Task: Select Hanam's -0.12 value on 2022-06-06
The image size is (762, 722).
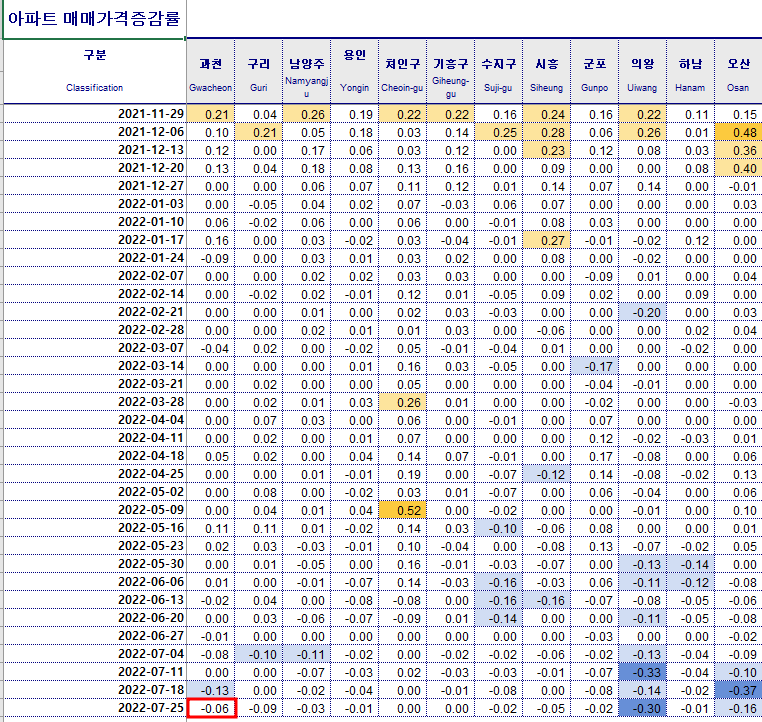Action: click(691, 581)
